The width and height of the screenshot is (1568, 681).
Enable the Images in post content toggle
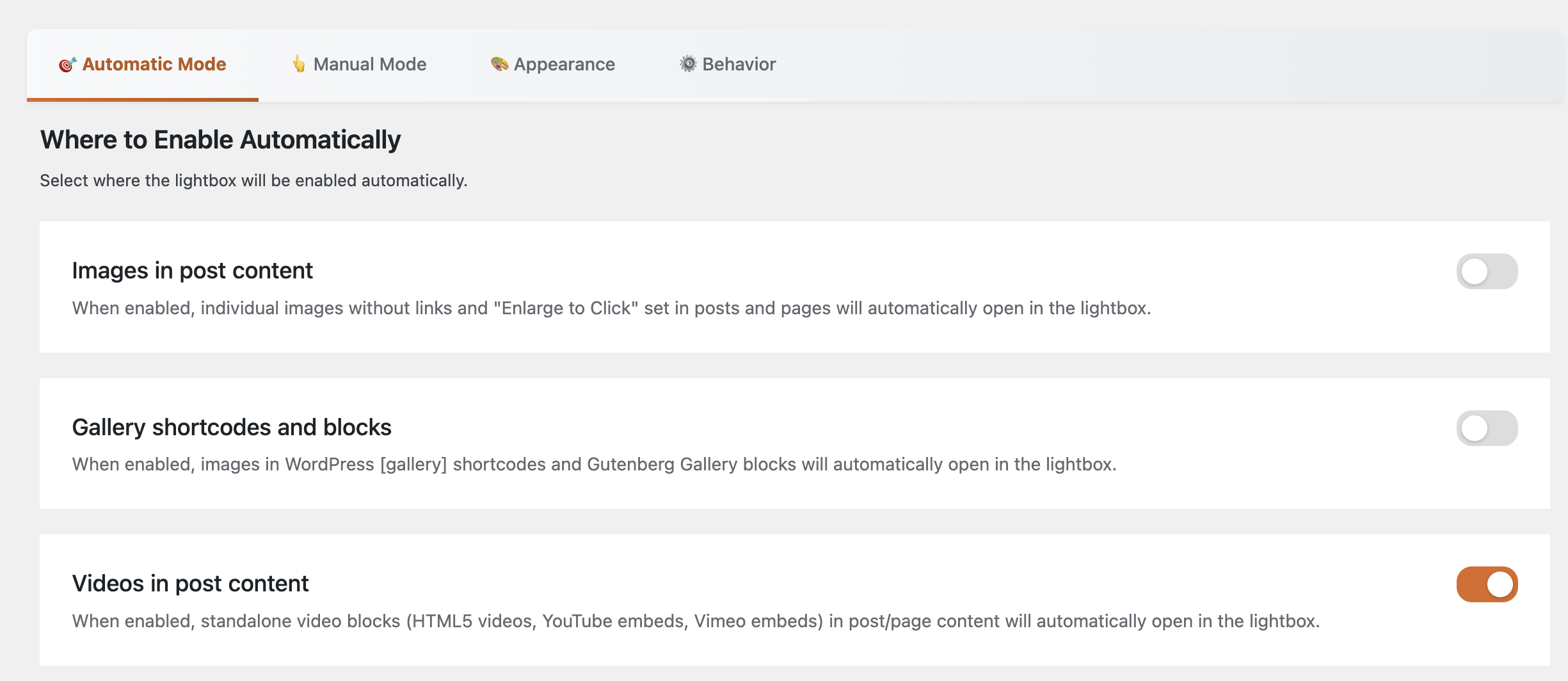click(1486, 271)
